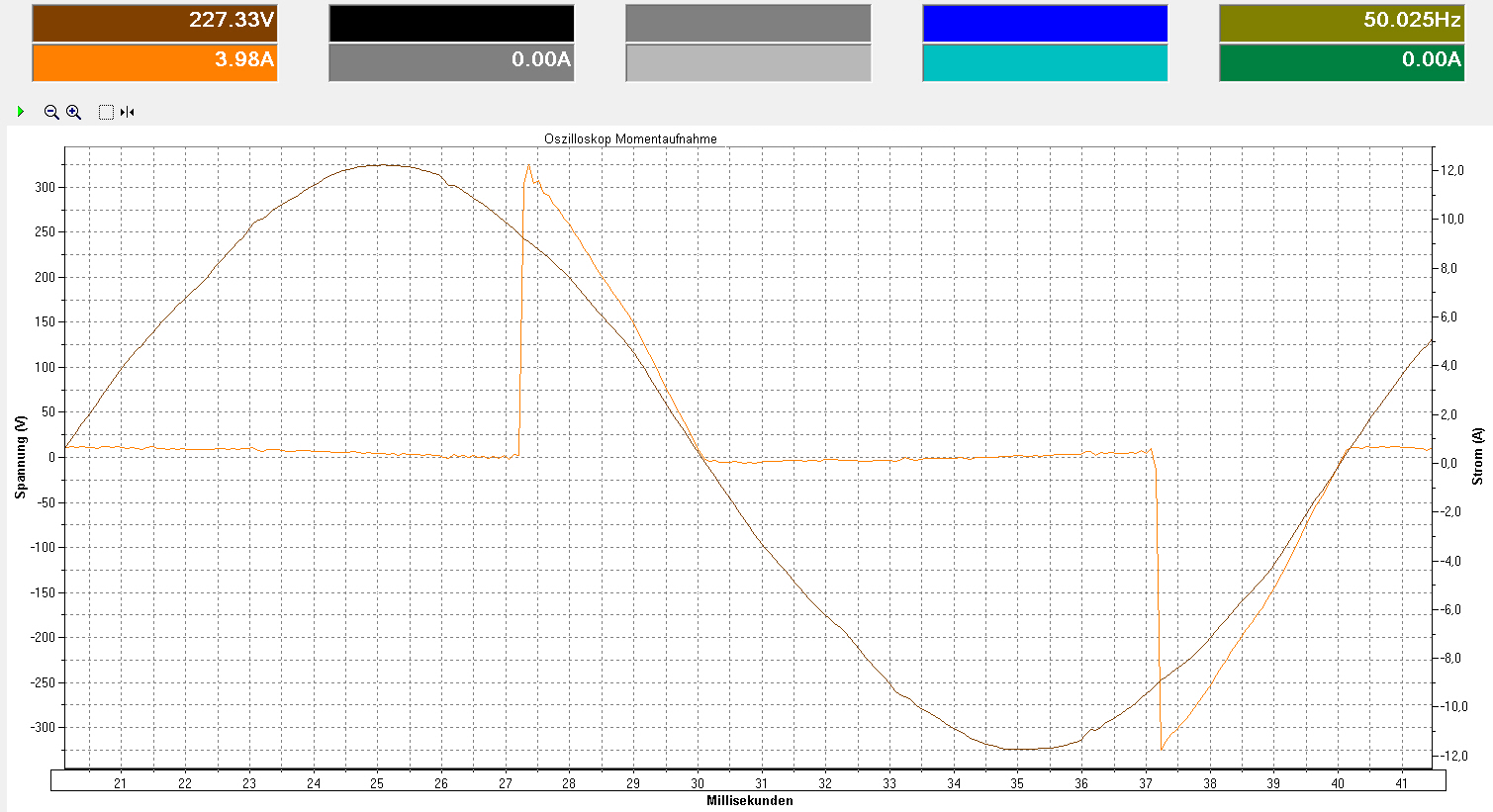Start capture with the green play arrow
Screen dimensions: 1493x812
[21, 112]
